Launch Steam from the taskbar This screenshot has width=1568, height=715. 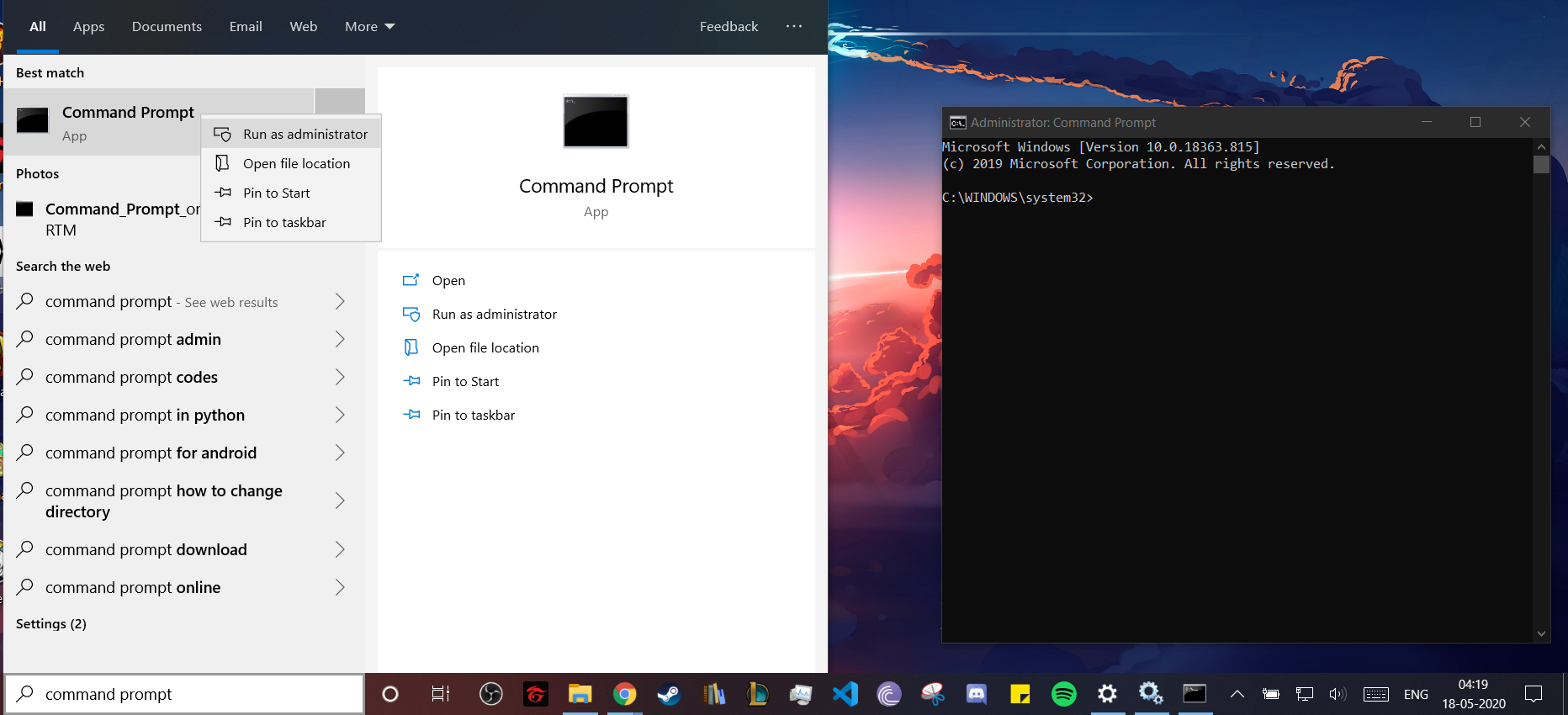[669, 694]
